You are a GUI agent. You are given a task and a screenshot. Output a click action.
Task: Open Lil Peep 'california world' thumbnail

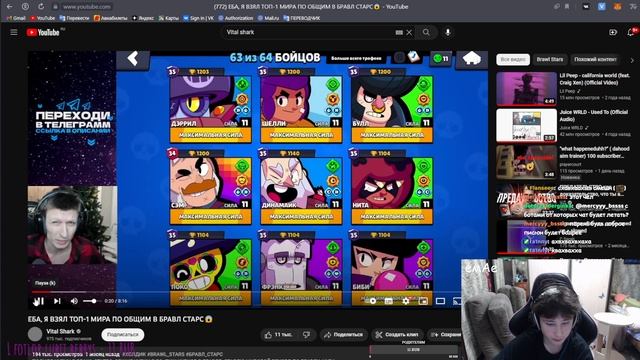click(527, 89)
